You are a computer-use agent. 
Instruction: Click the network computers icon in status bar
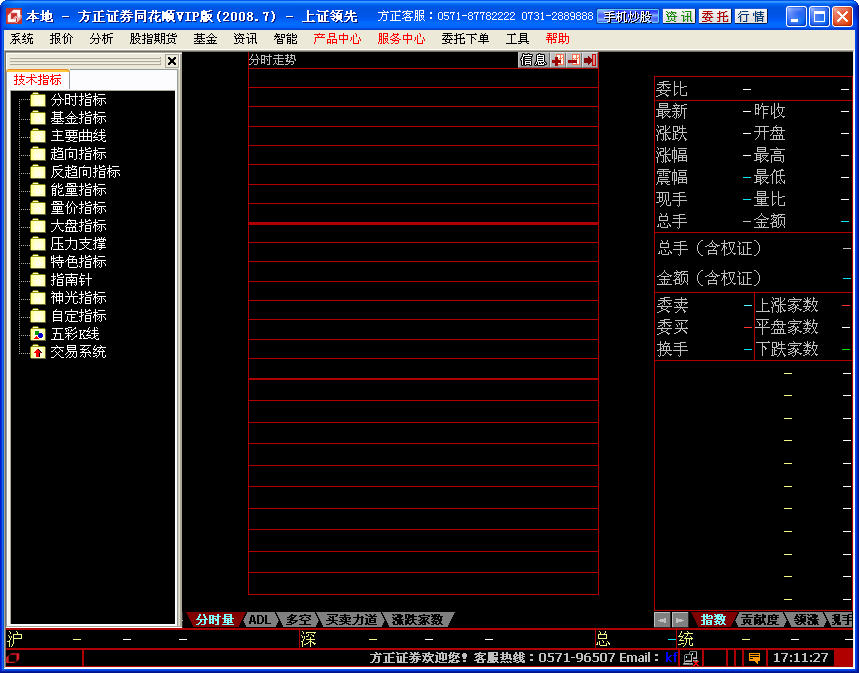pyautogui.click(x=690, y=658)
